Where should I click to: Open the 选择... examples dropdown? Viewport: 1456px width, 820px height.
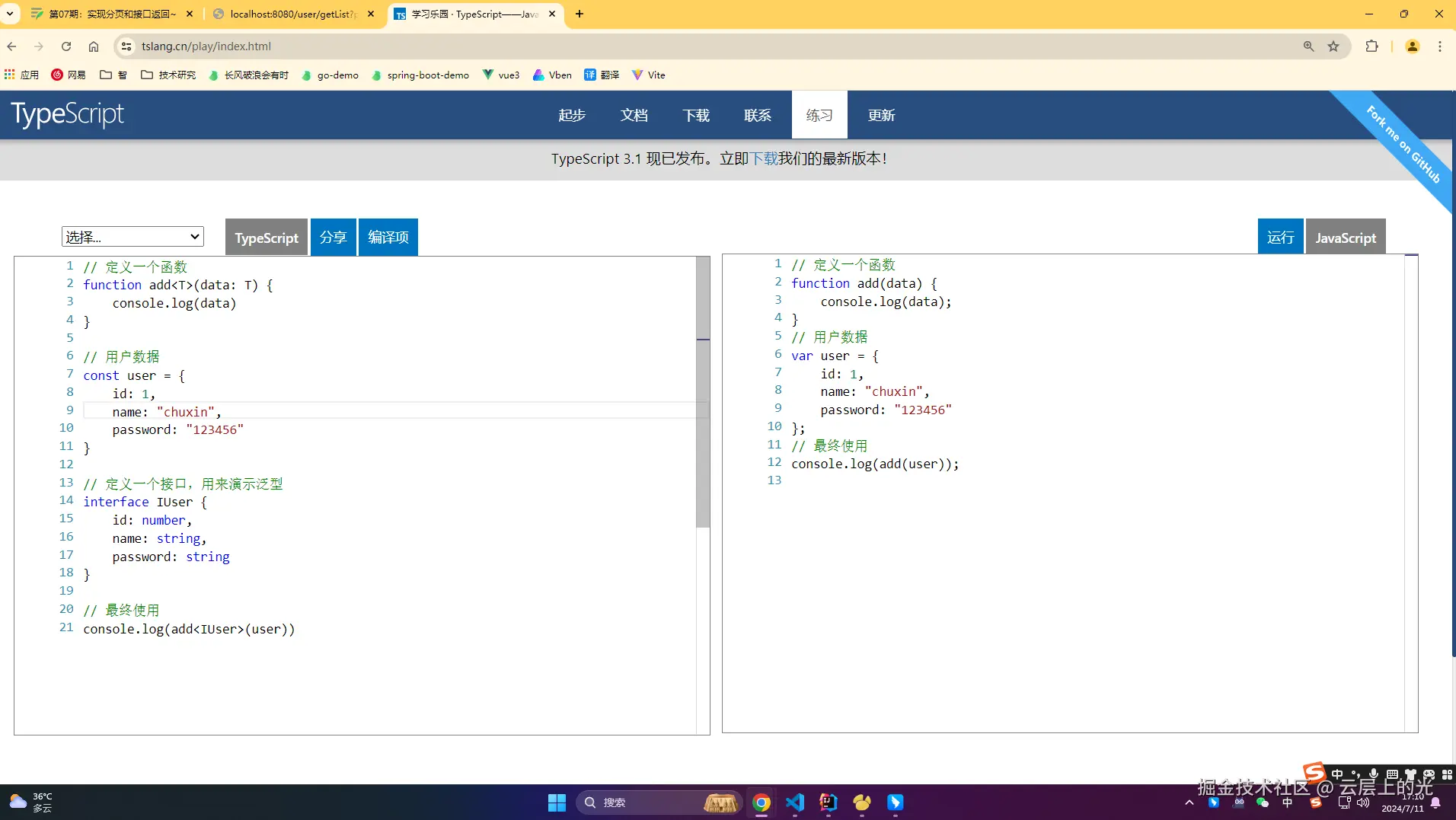[133, 237]
